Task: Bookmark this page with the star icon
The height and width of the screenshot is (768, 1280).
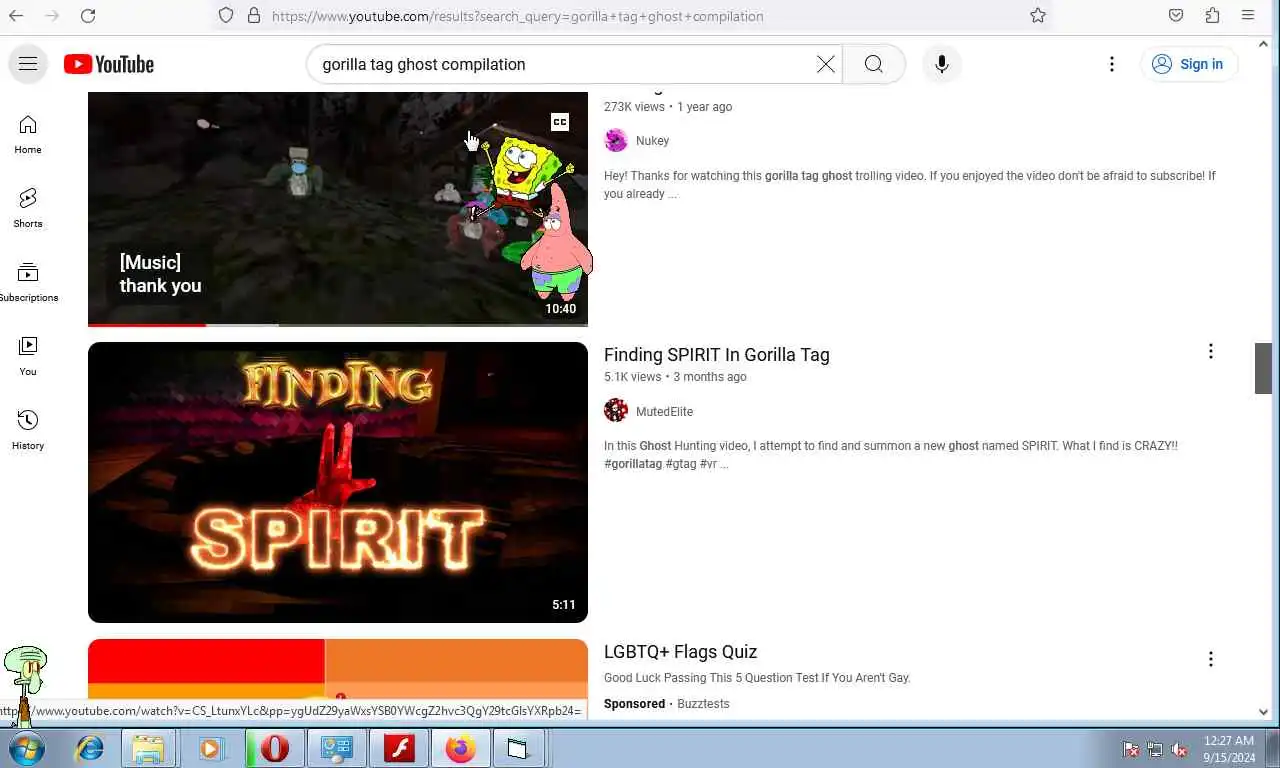Action: (x=1038, y=16)
